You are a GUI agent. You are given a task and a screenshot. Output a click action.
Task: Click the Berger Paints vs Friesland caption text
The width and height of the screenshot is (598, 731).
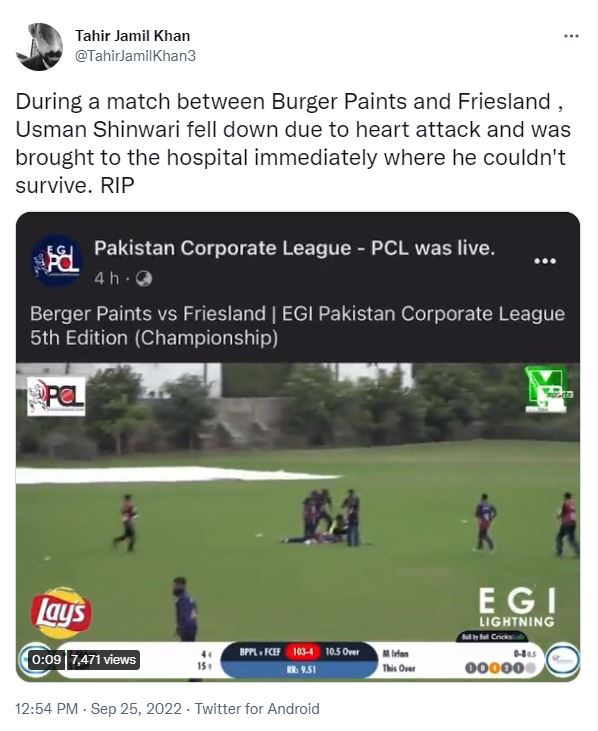pos(297,326)
